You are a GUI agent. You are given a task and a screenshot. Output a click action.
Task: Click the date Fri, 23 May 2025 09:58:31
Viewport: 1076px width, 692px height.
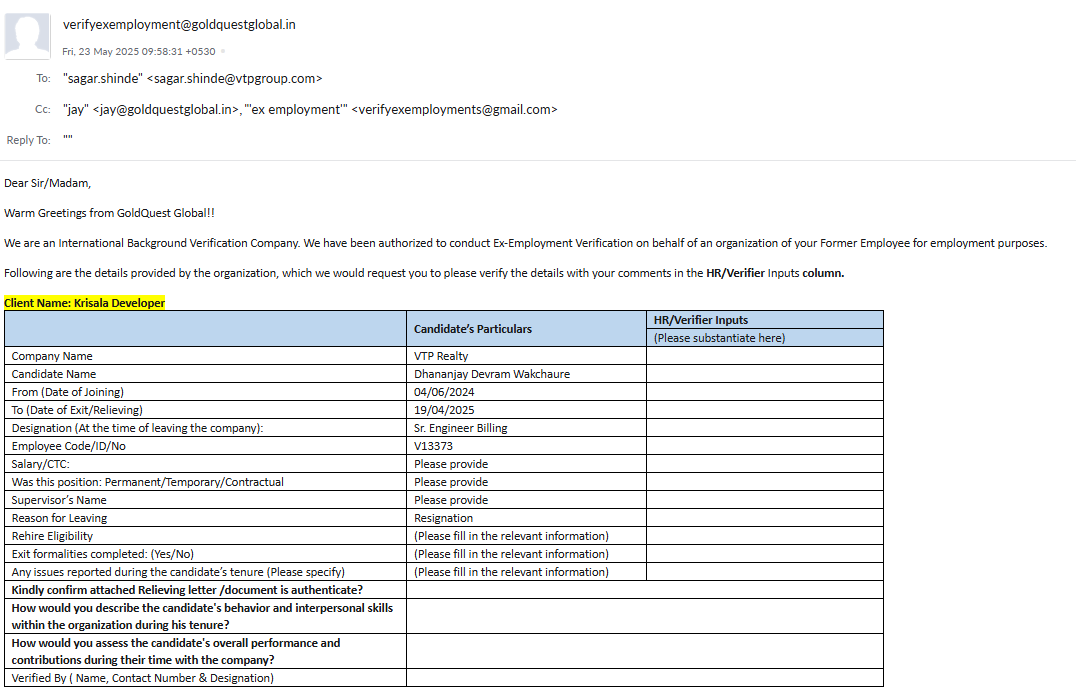pyautogui.click(x=139, y=51)
